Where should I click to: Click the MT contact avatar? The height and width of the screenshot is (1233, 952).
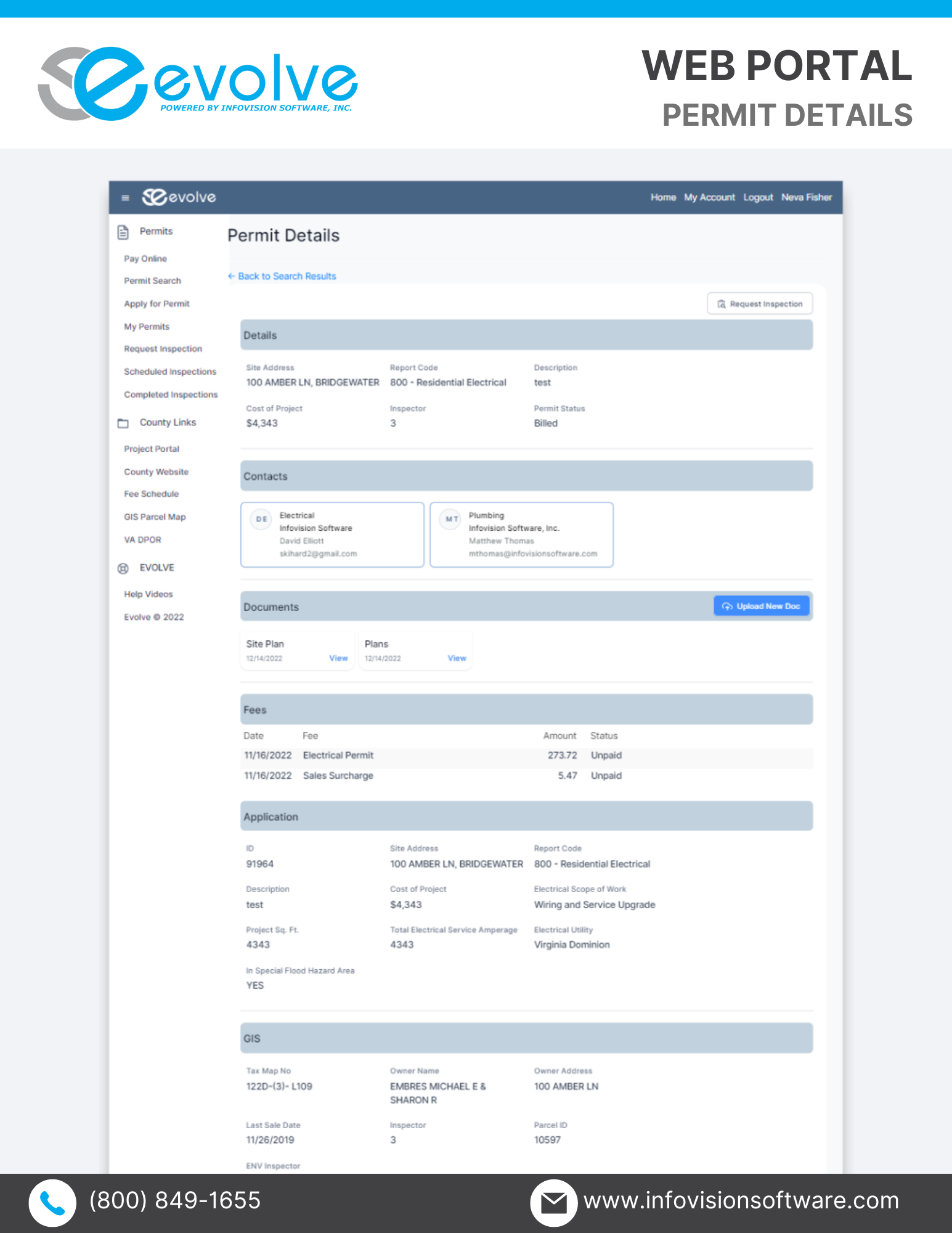point(452,519)
